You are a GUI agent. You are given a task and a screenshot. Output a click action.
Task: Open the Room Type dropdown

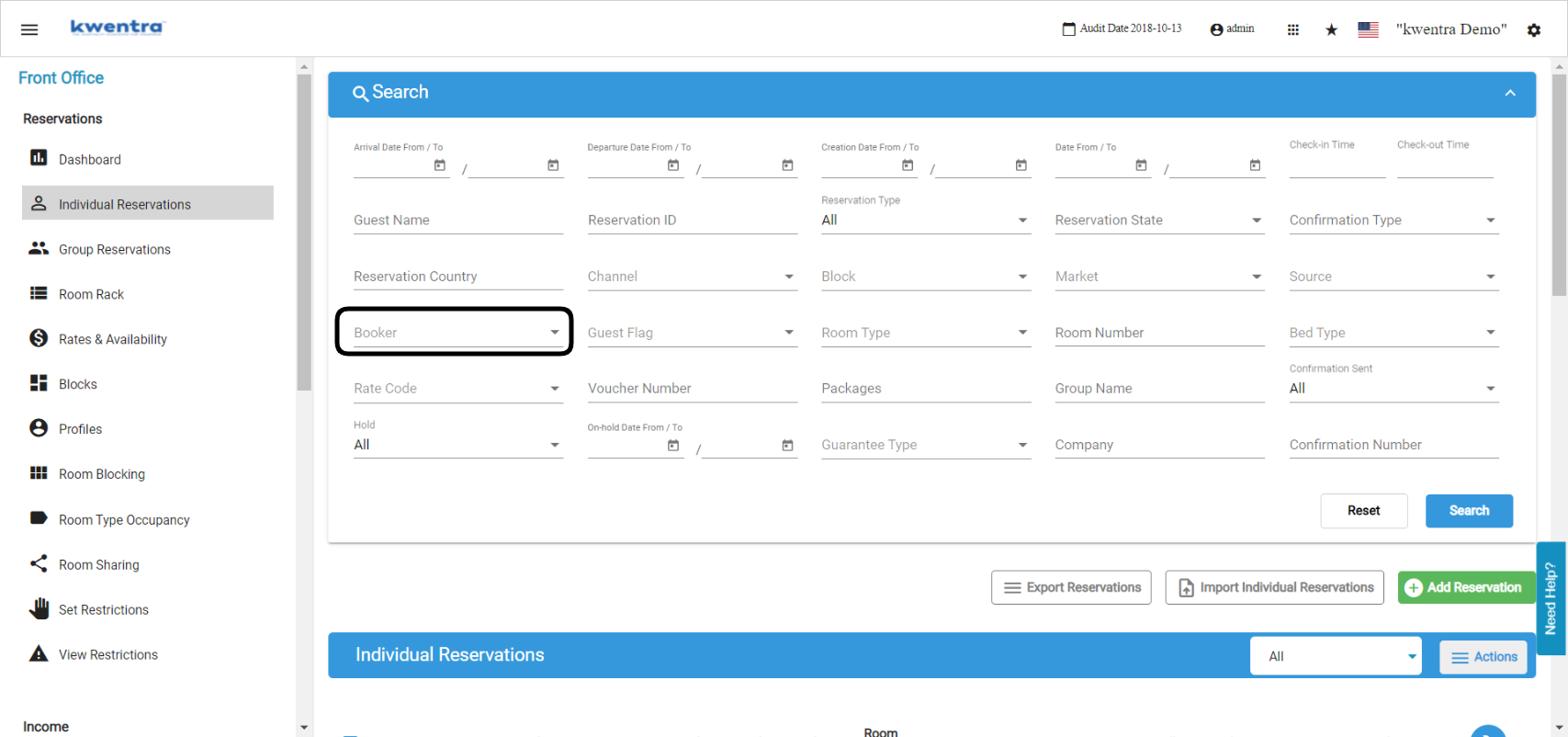926,333
